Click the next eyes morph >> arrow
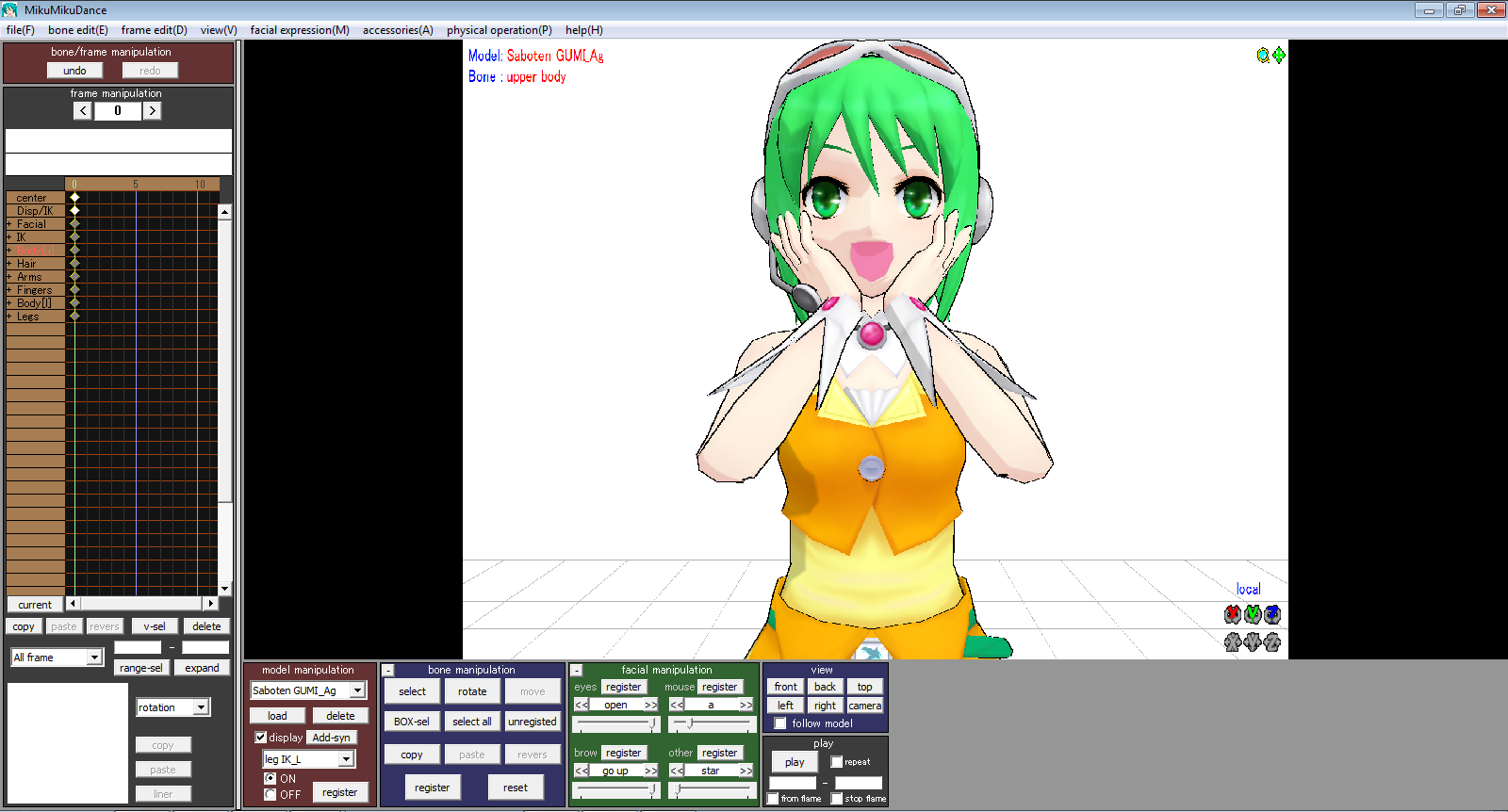This screenshot has height=812, width=1508. (651, 705)
